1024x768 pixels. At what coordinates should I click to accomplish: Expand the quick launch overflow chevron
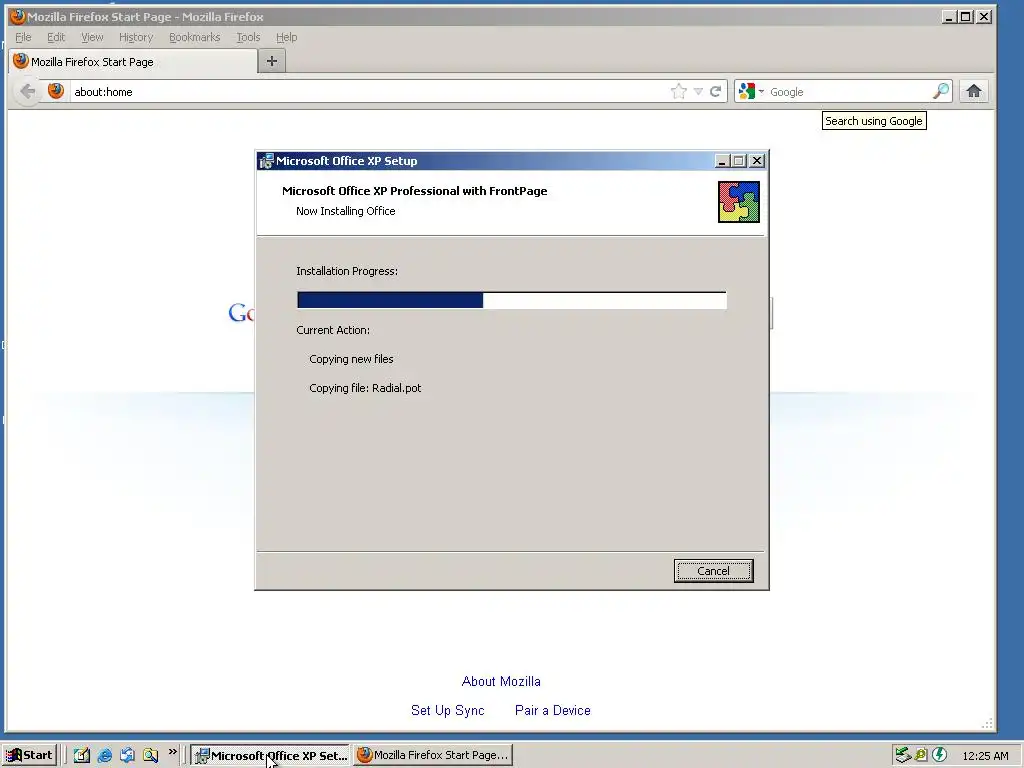click(x=172, y=752)
